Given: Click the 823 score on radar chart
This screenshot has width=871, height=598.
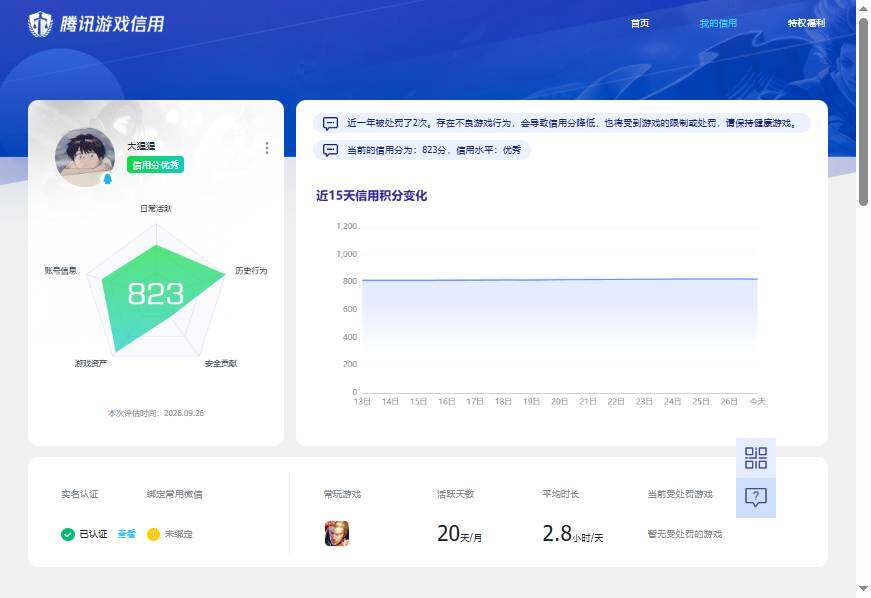Looking at the screenshot, I should point(156,293).
